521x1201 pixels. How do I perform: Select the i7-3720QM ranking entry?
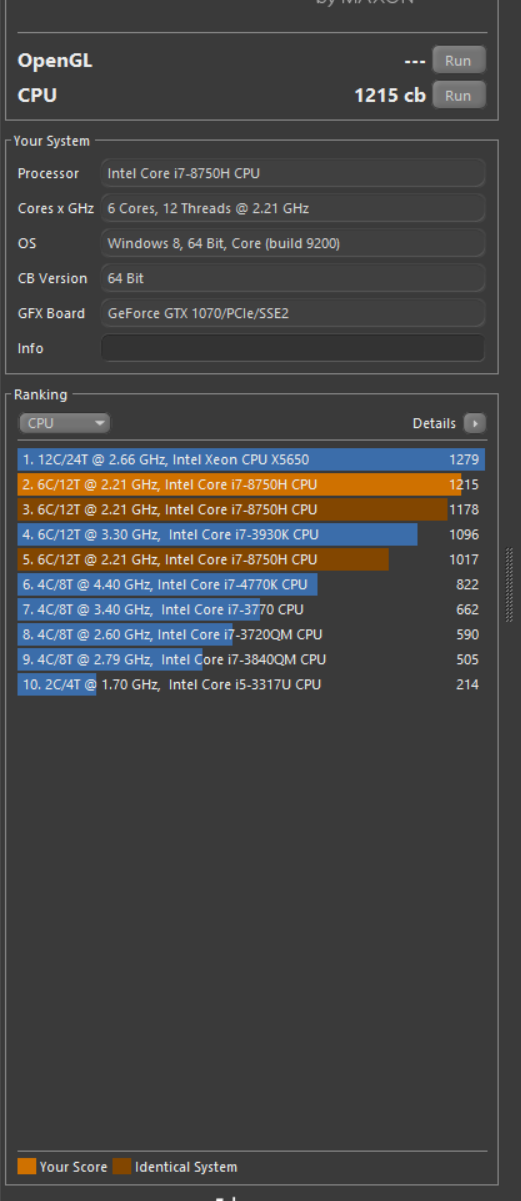pyautogui.click(x=251, y=635)
